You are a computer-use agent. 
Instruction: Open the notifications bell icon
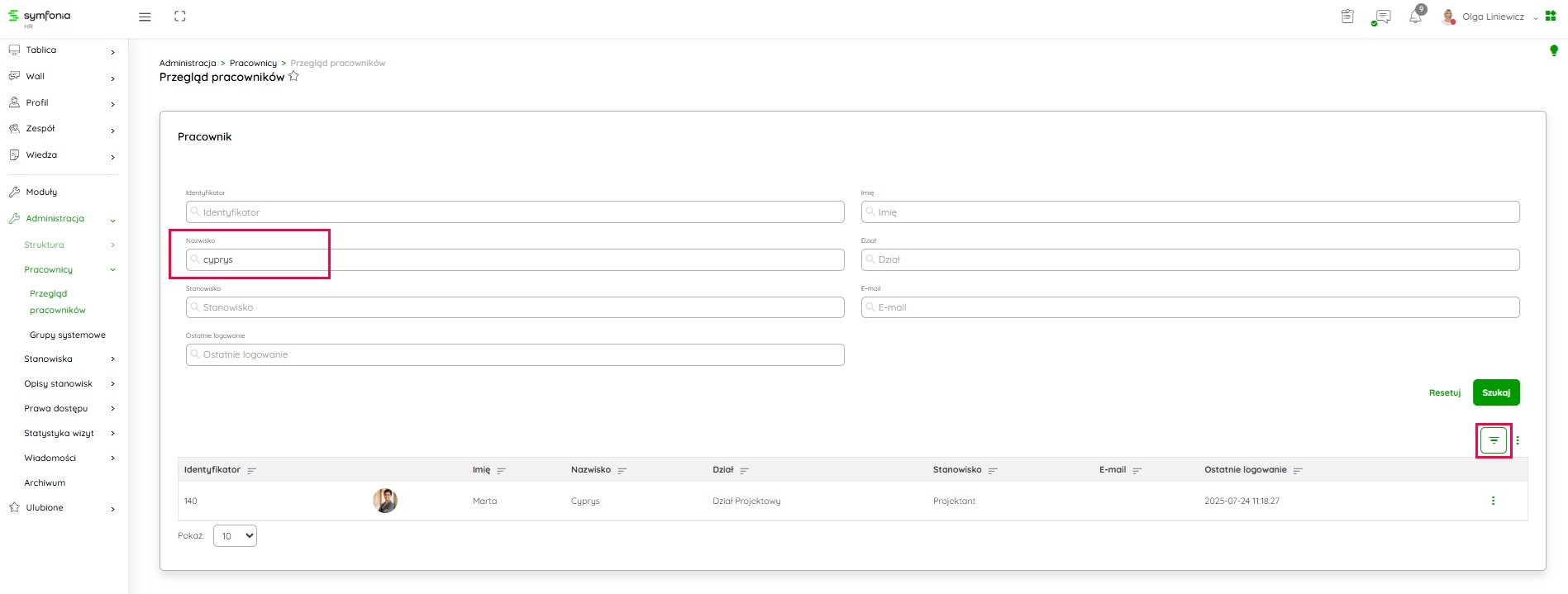[x=1416, y=17]
